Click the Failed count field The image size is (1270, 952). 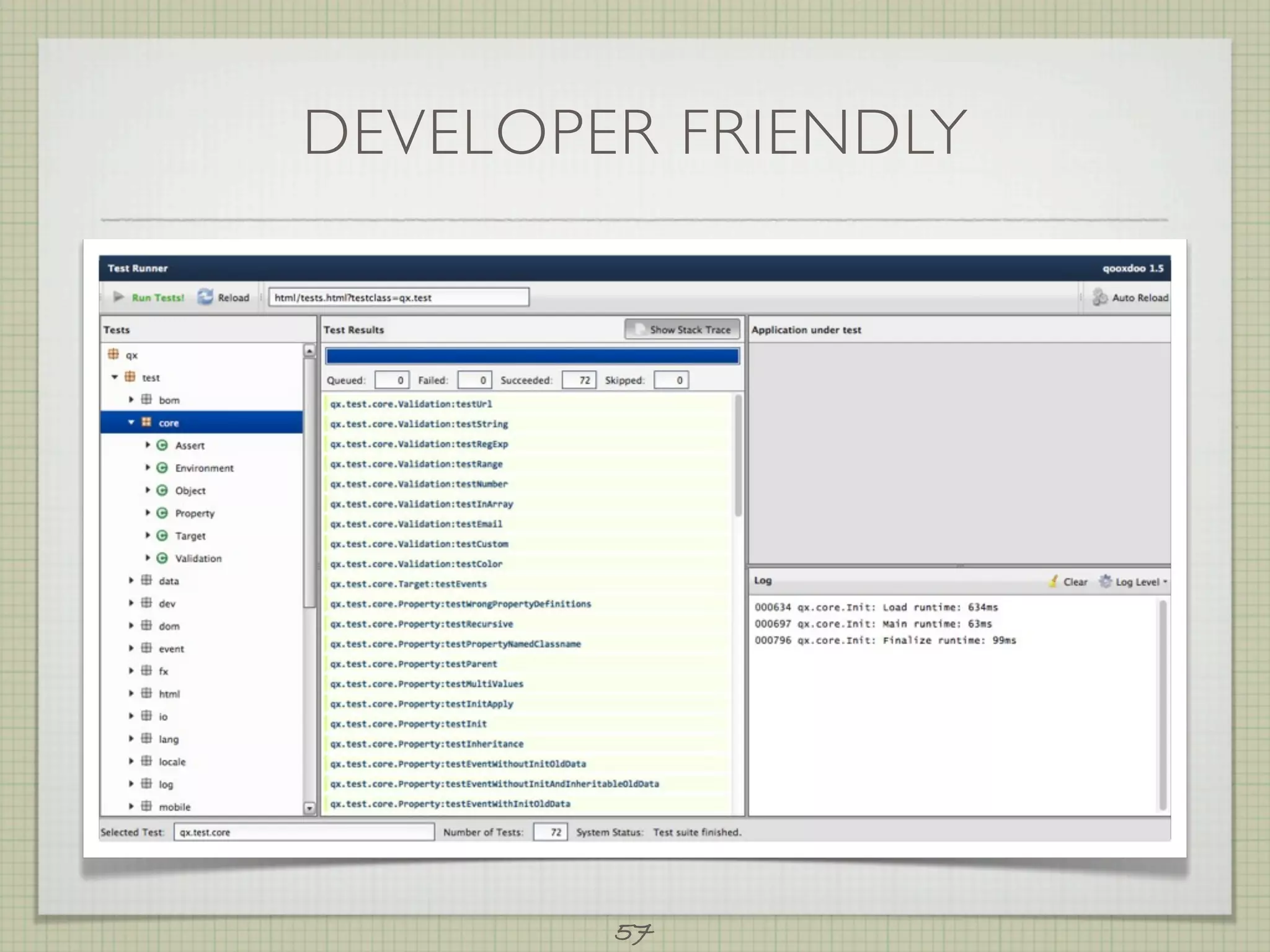tap(474, 380)
